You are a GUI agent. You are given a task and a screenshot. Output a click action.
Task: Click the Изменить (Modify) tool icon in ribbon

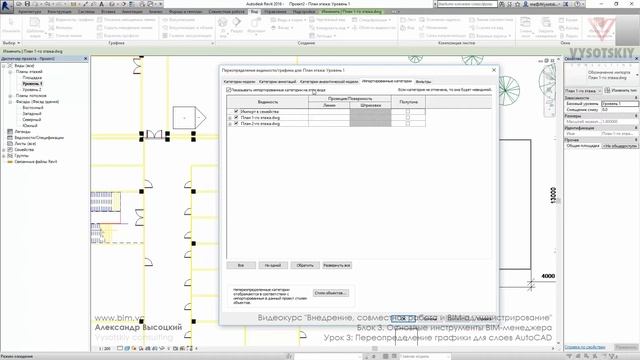pos(11,24)
